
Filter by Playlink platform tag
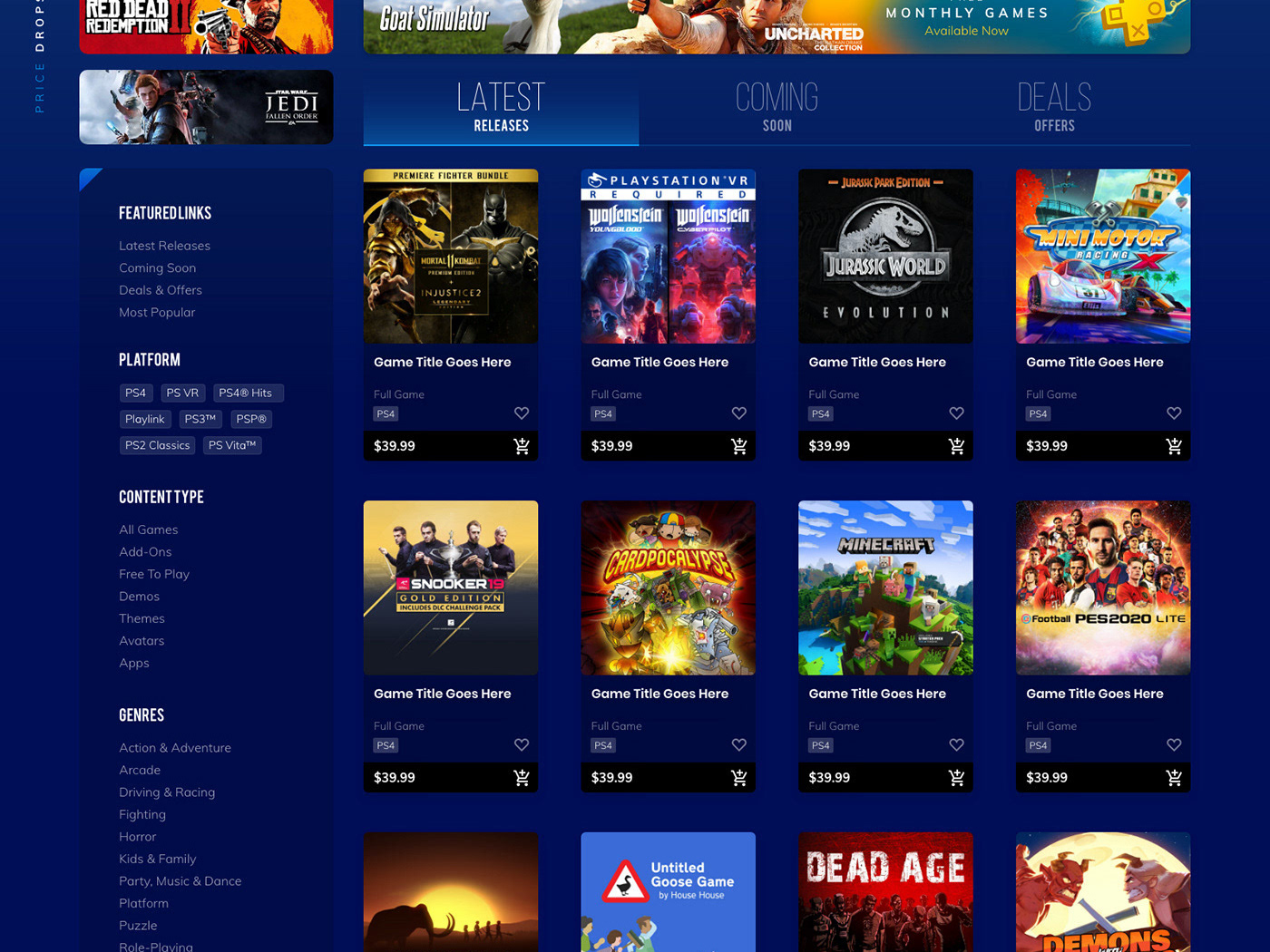[145, 419]
